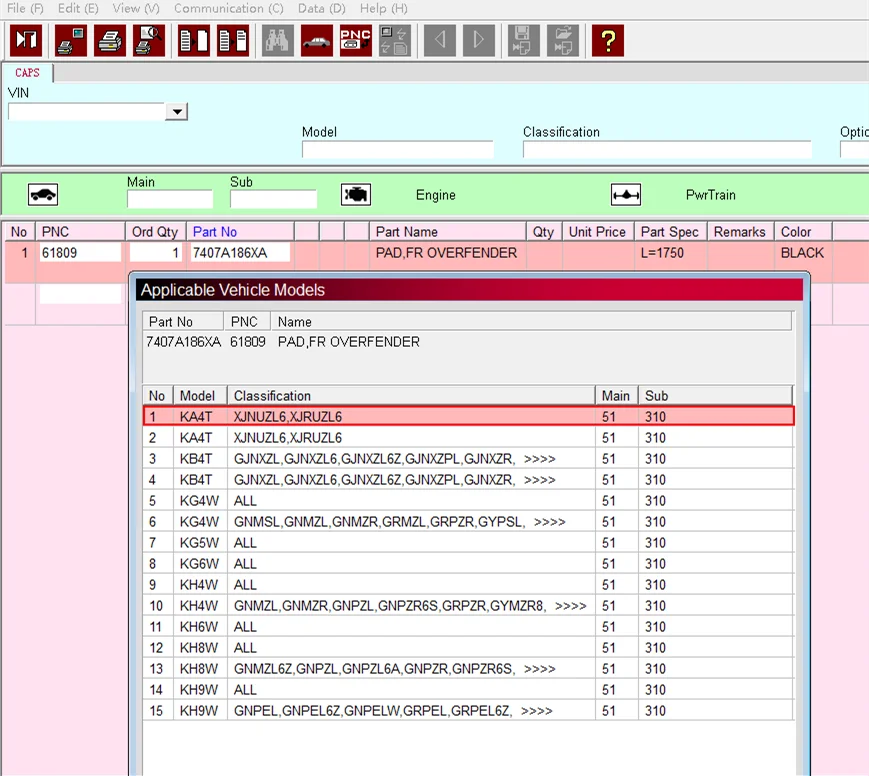Click the car body icon button
This screenshot has height=776, width=869.
point(43,195)
